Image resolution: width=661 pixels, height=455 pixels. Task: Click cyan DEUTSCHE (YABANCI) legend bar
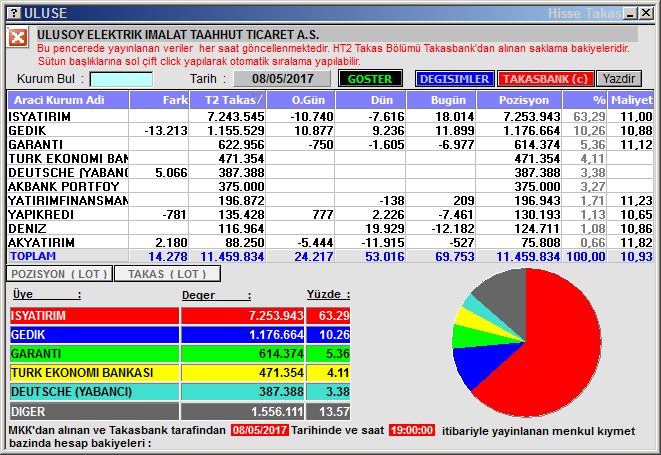click(94, 392)
